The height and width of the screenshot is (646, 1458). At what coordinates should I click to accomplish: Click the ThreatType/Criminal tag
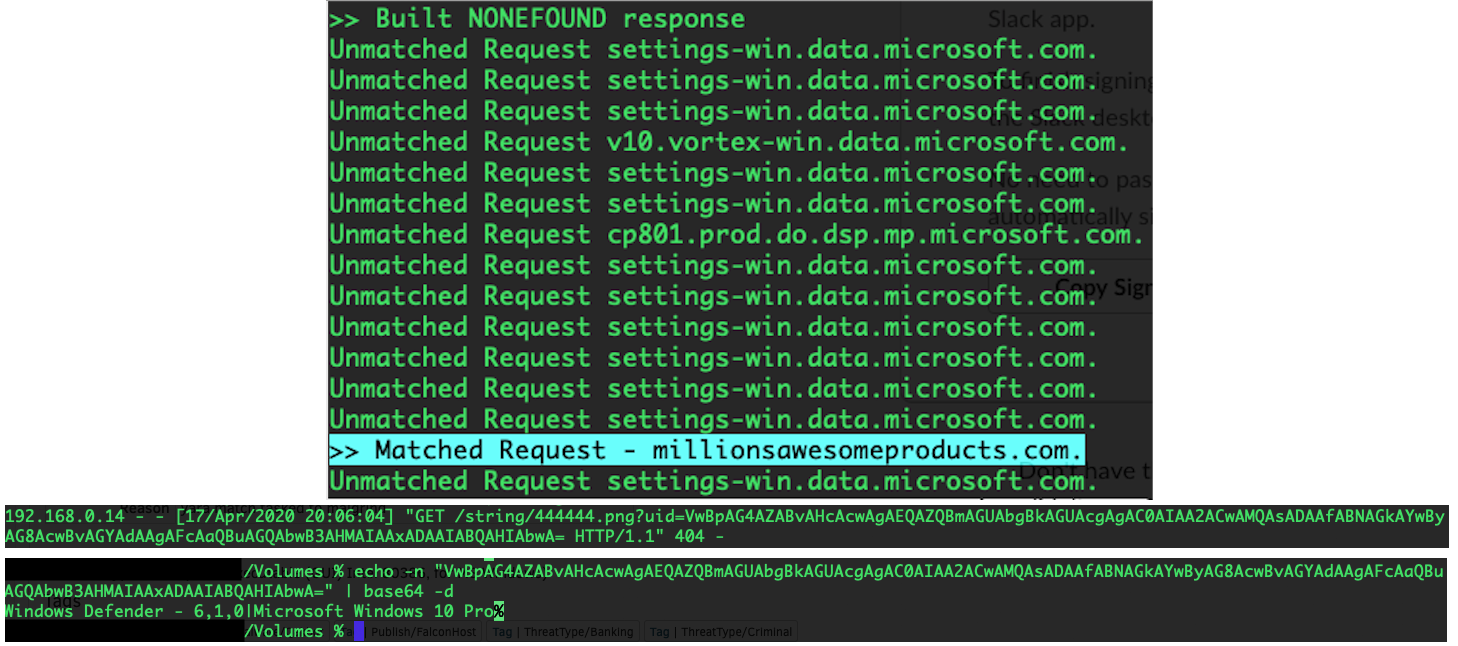point(720,632)
